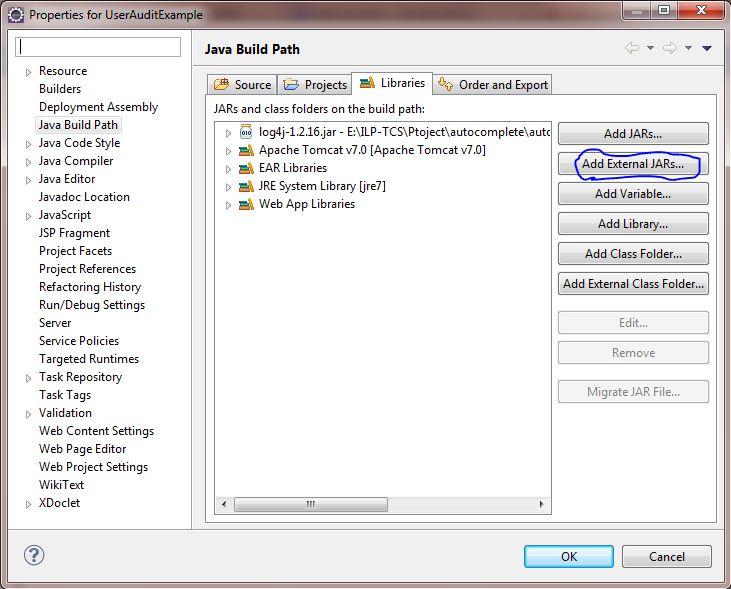The height and width of the screenshot is (589, 731).
Task: Select Project References in the tree
Action: (88, 269)
